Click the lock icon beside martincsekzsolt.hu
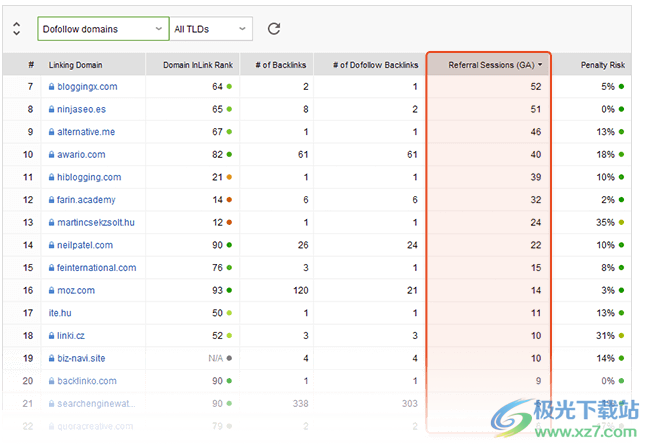The image size is (650, 448). [51, 223]
